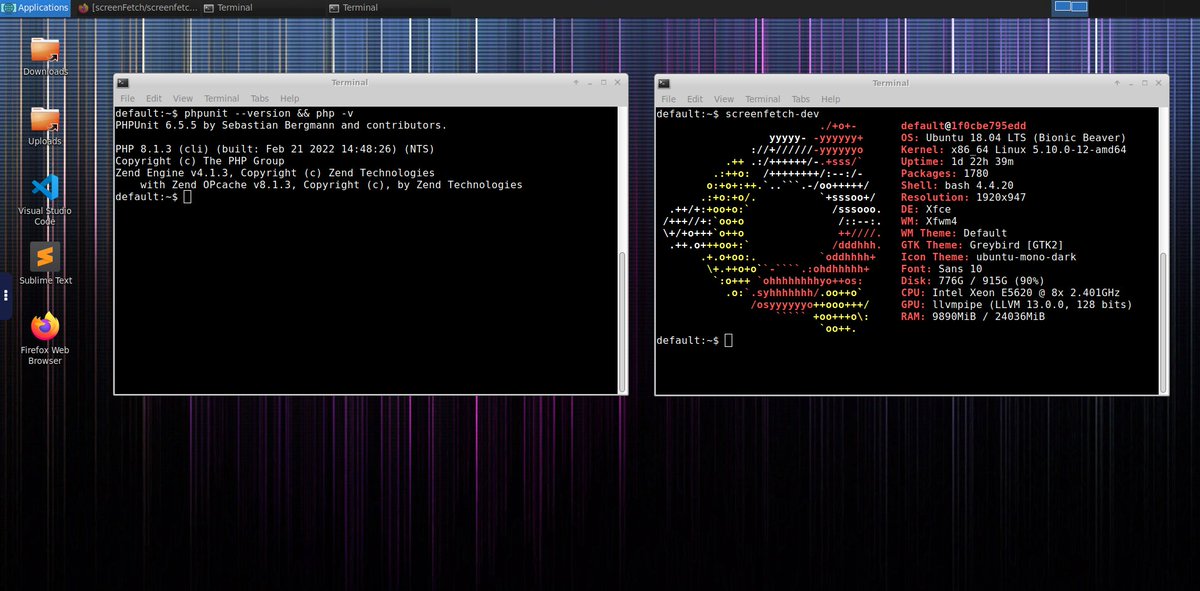Click the 'WM: Xfwm4' line
Image resolution: width=1200 pixels, height=591 pixels.
[929, 222]
